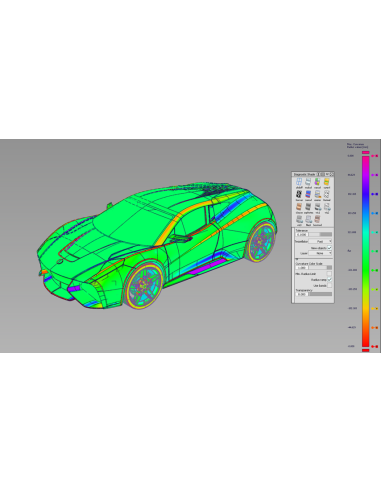Click the Curvature Color Scale value field

[302, 268]
